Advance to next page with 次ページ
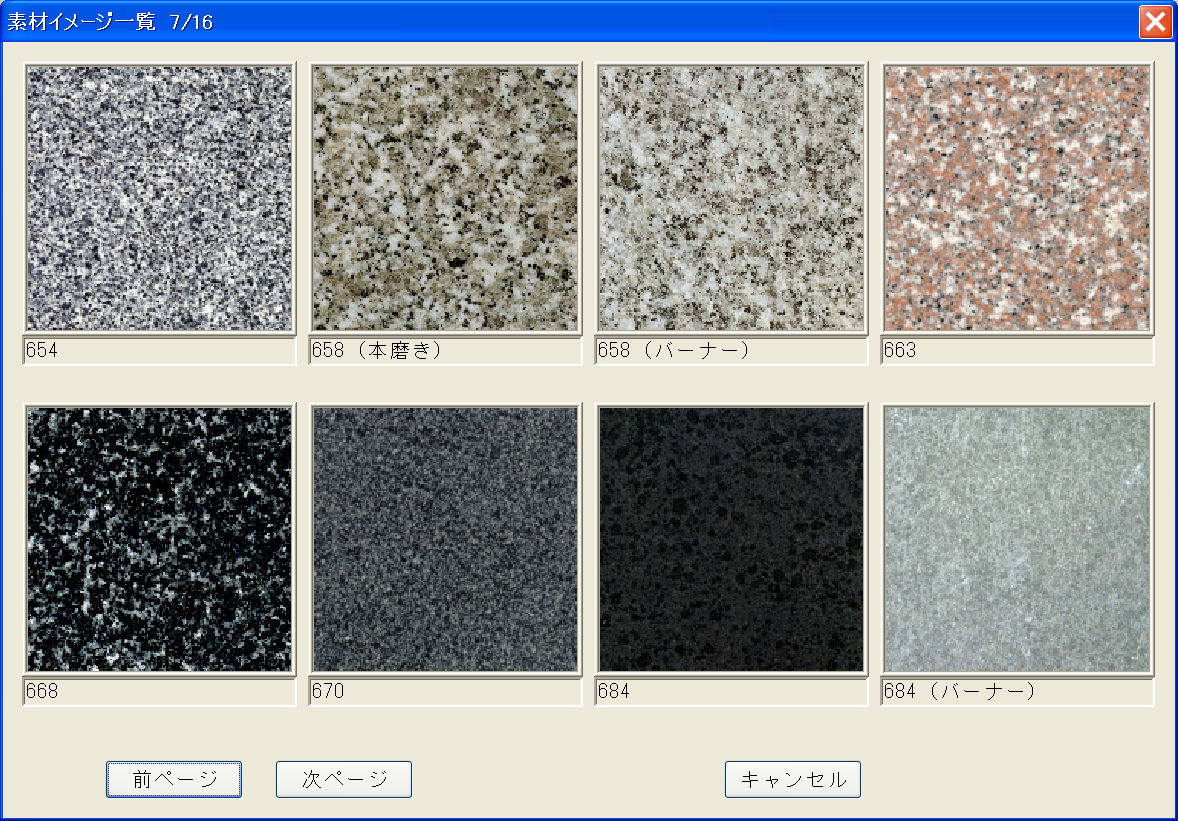The height and width of the screenshot is (821, 1178). coord(344,780)
